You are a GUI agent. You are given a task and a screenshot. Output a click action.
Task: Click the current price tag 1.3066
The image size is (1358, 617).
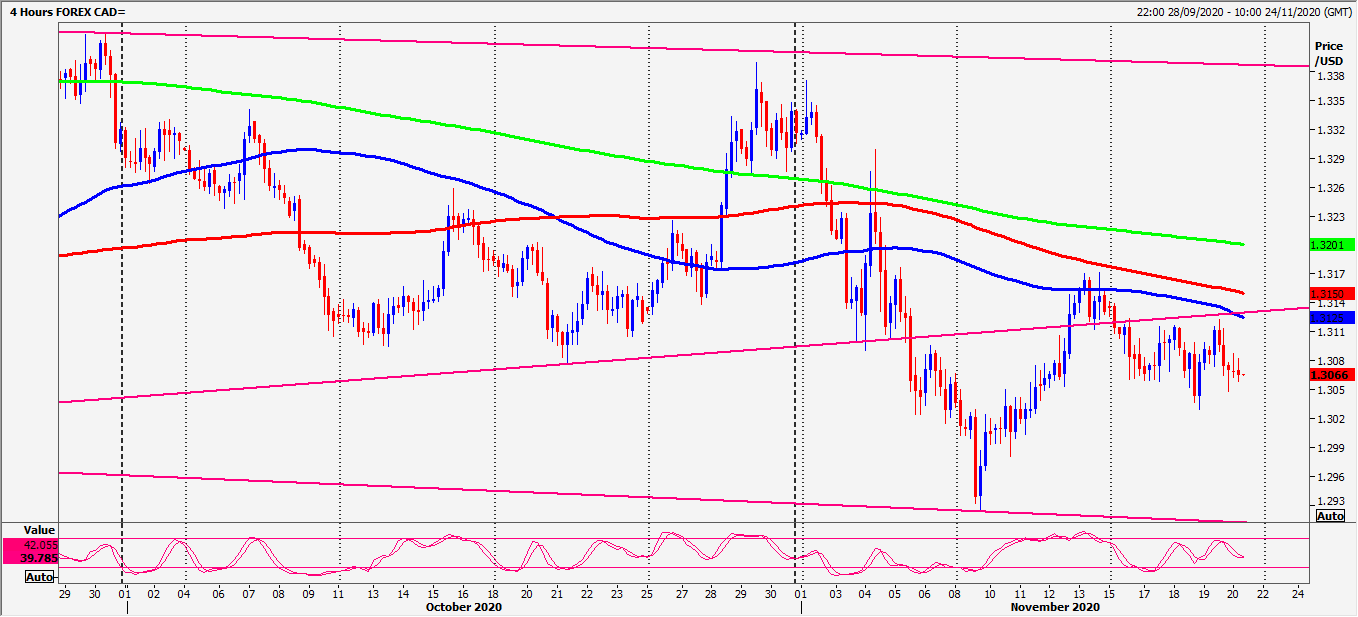pos(1331,375)
